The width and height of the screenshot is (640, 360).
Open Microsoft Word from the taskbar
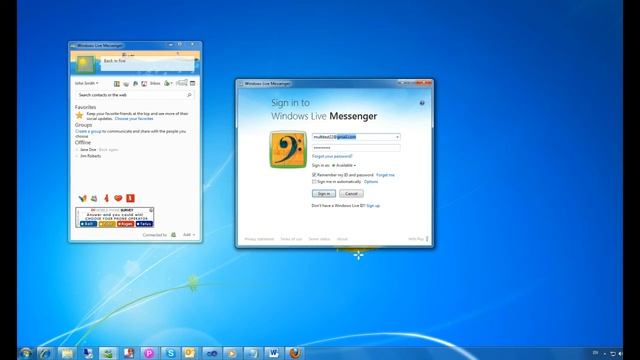pyautogui.click(x=273, y=353)
